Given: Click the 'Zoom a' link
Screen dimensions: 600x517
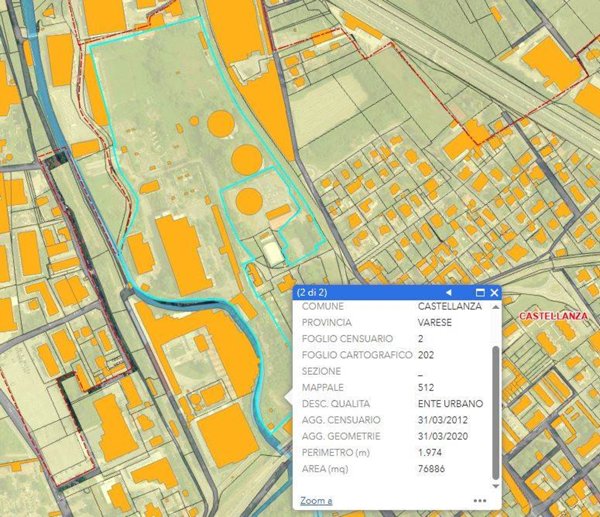Looking at the screenshot, I should 316,501.
